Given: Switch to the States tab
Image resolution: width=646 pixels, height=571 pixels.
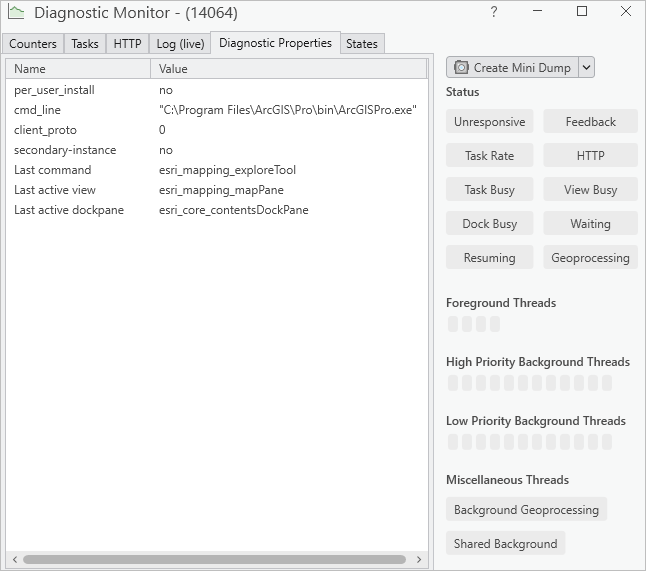Looking at the screenshot, I should tap(362, 44).
